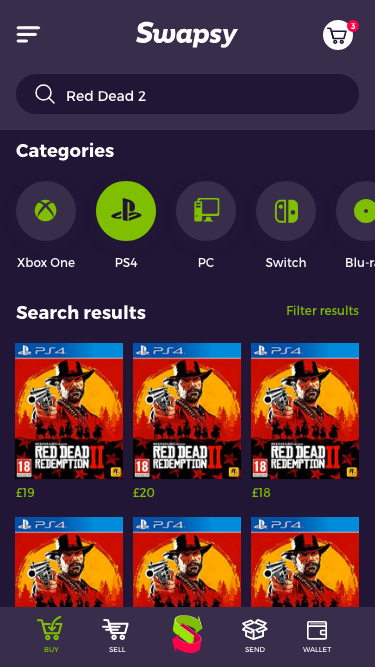Switch to the Buy tab
This screenshot has height=667, width=375.
[x=50, y=635]
